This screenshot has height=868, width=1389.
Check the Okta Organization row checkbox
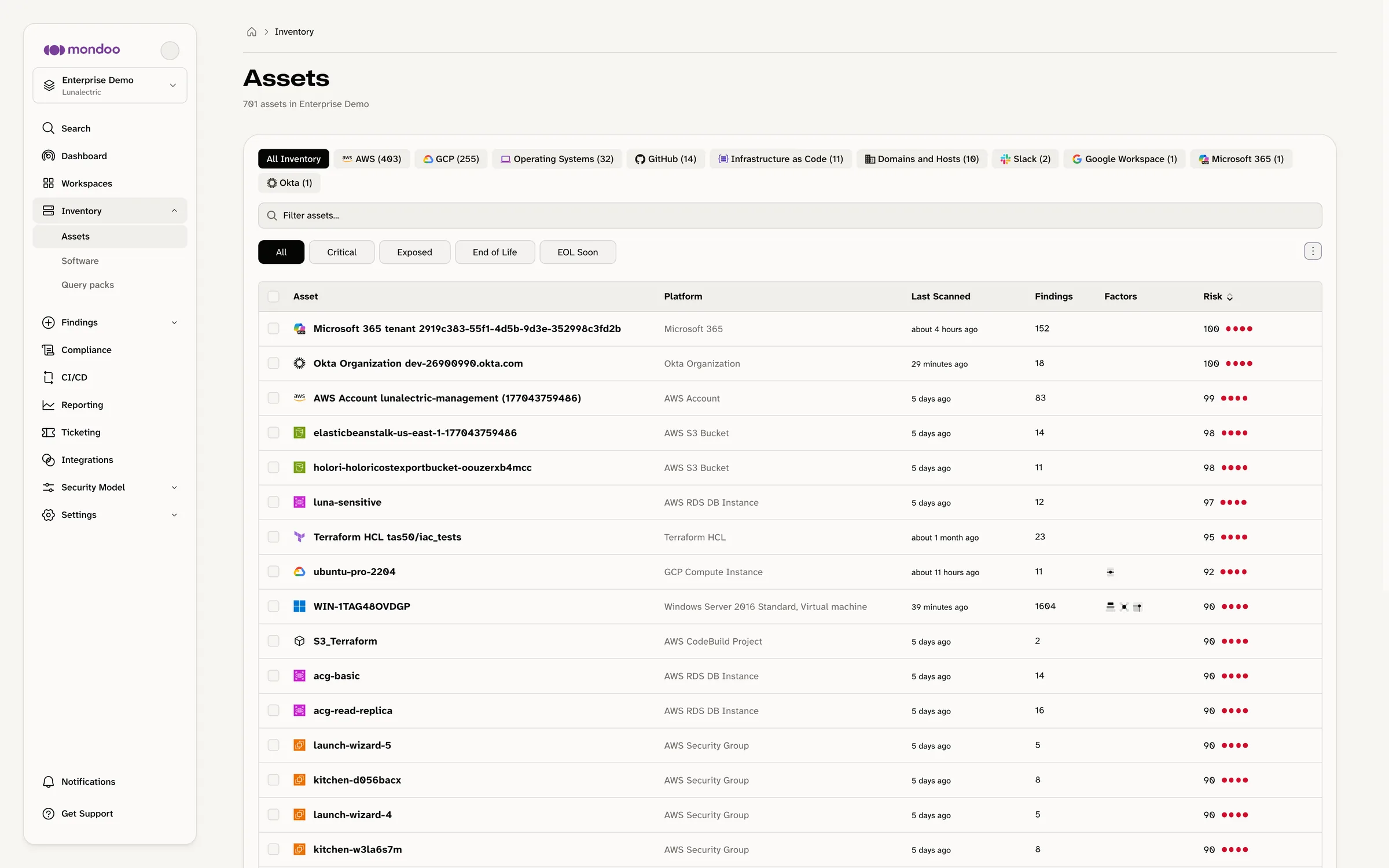(274, 363)
